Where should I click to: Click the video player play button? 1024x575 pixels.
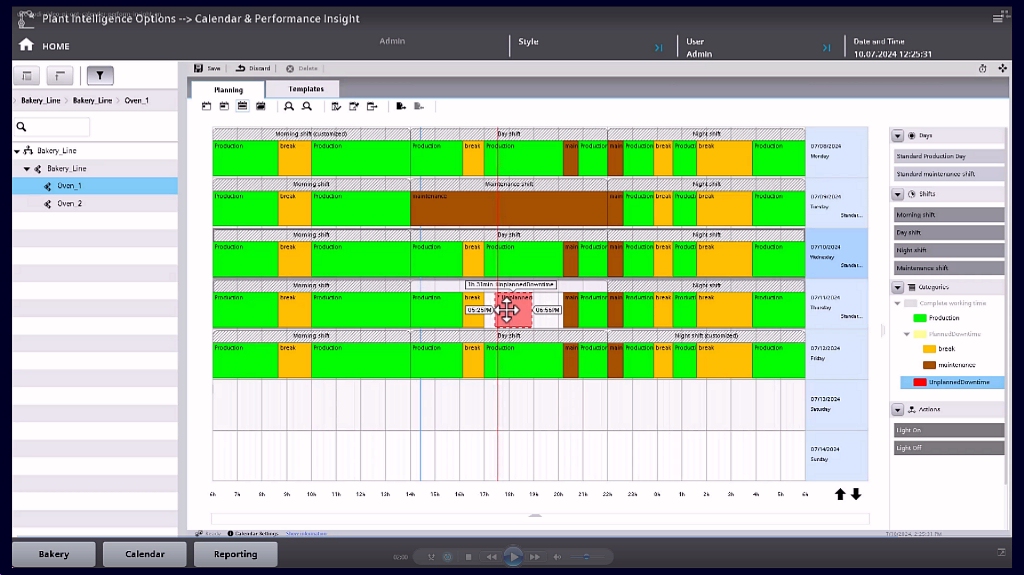pyautogui.click(x=513, y=557)
